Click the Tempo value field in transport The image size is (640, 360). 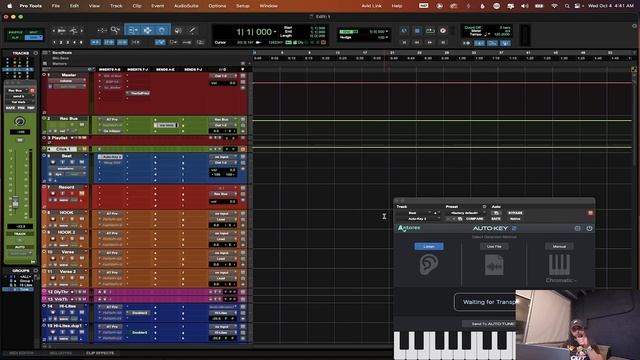coord(502,35)
